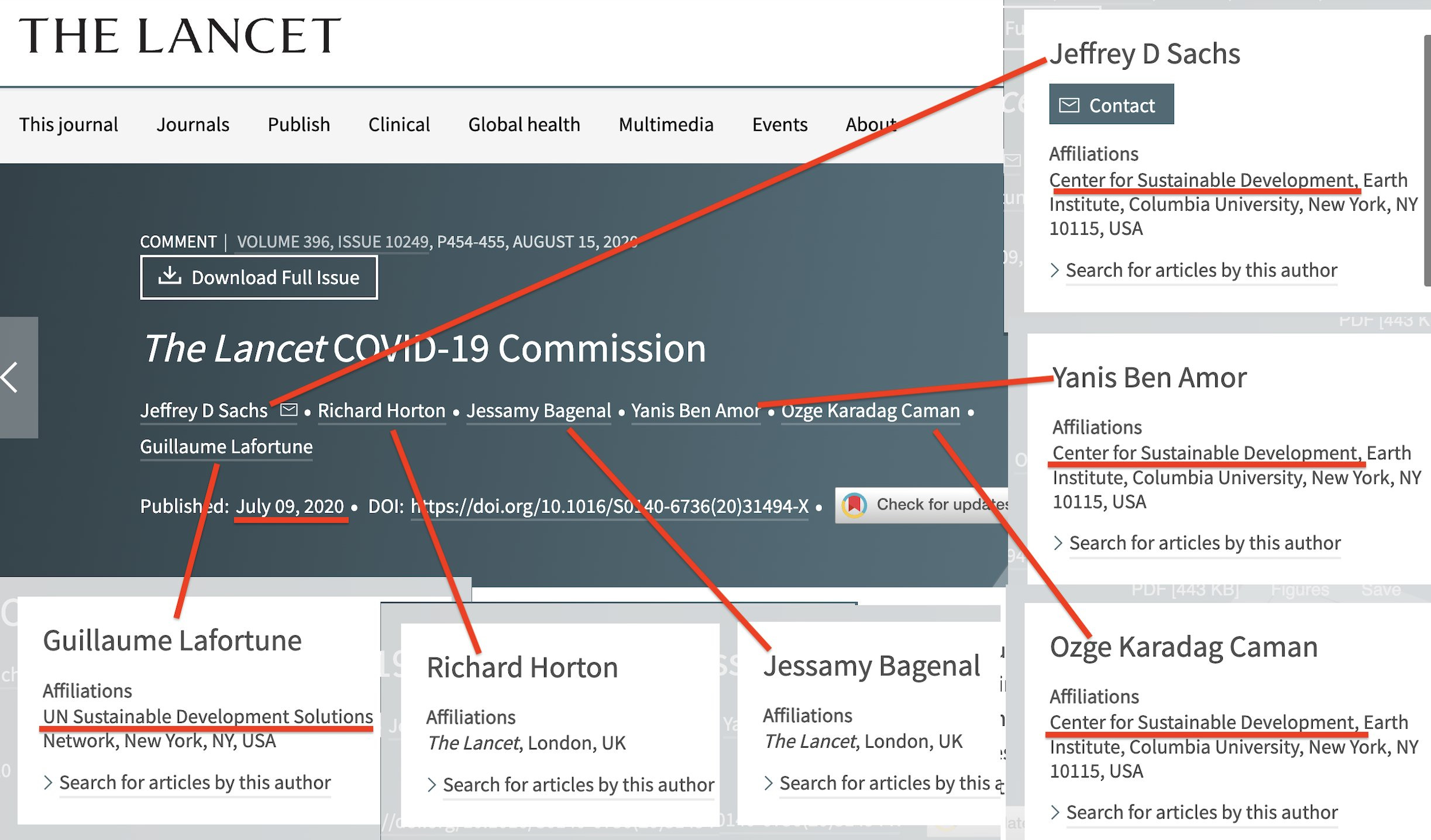Click author link Jeffrey D Sachs
1431x840 pixels.
[204, 411]
